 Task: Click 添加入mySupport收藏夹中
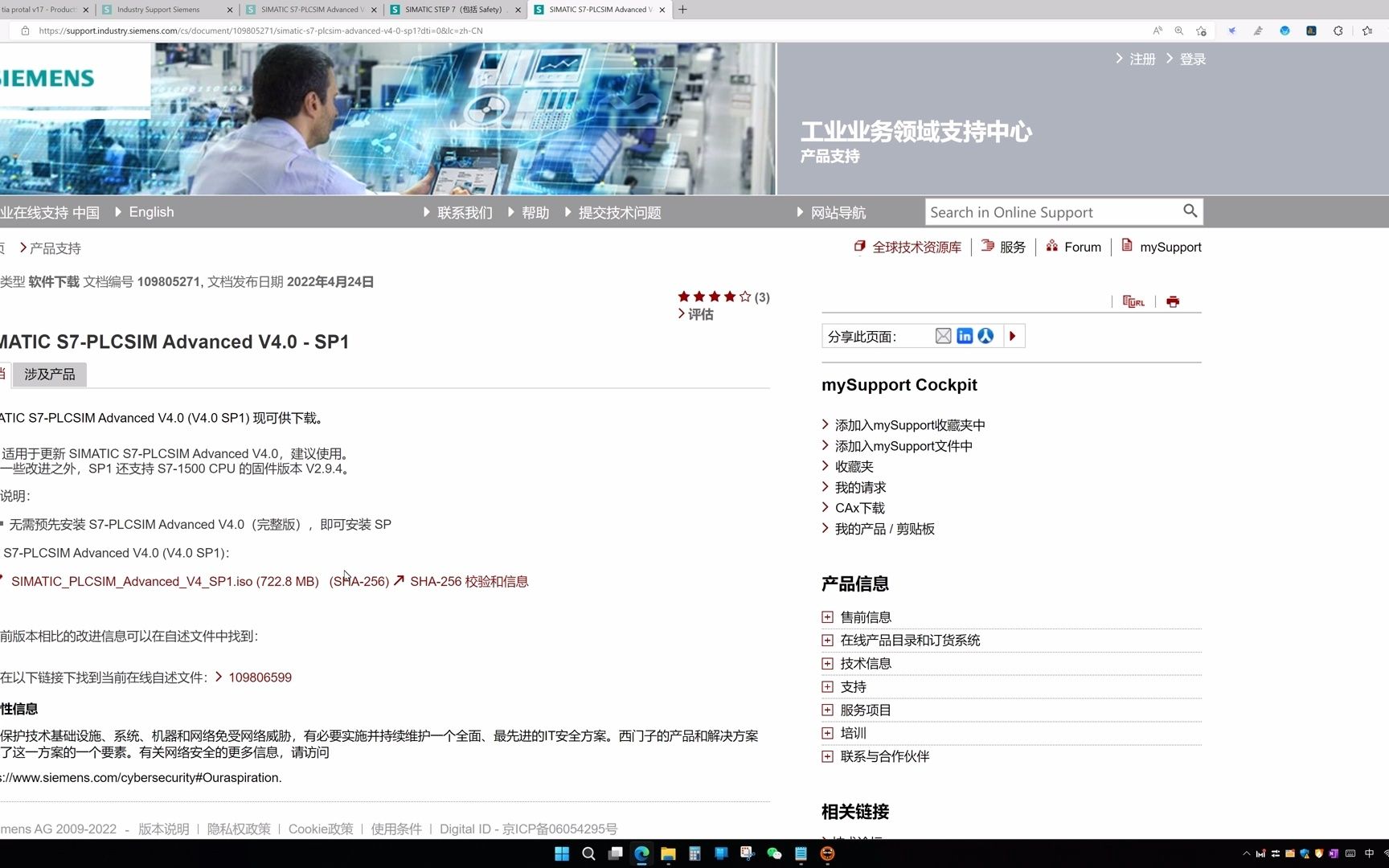click(x=910, y=425)
